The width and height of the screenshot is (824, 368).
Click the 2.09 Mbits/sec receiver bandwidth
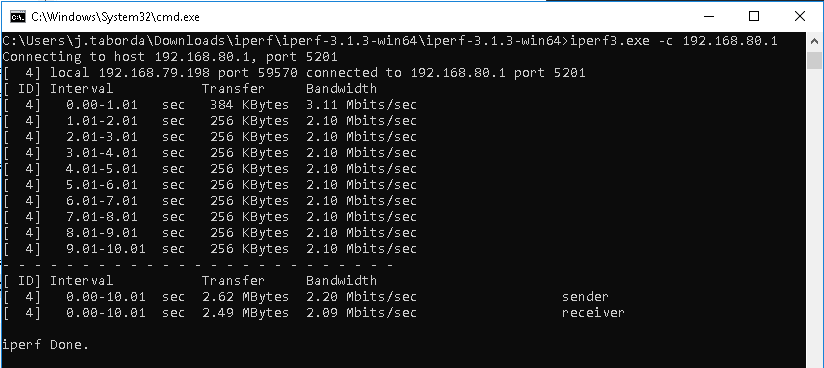tap(362, 313)
